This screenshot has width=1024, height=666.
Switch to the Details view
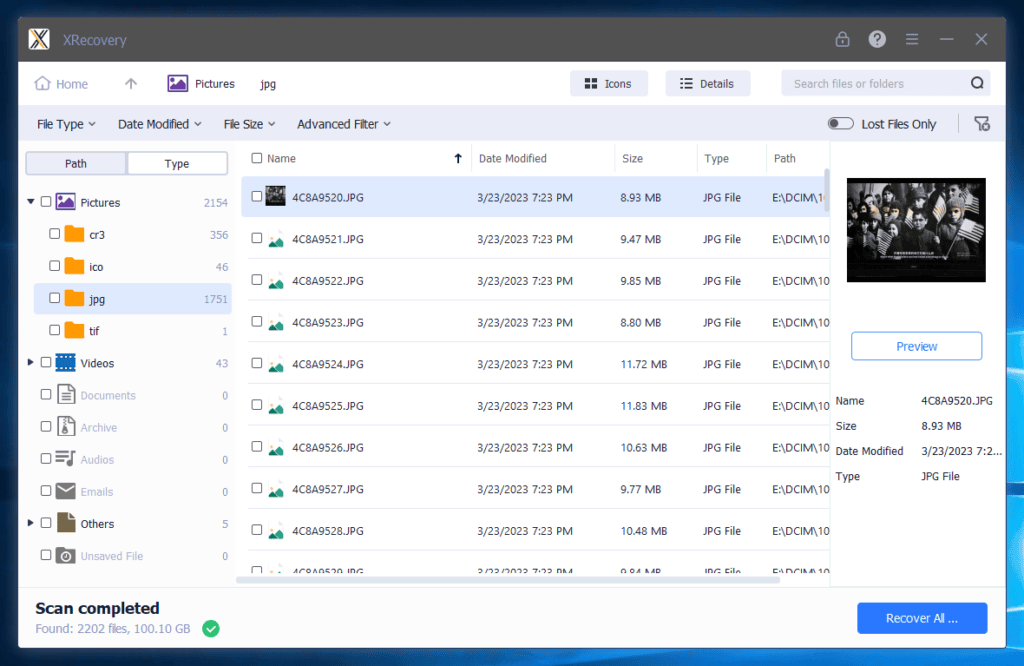pos(707,84)
